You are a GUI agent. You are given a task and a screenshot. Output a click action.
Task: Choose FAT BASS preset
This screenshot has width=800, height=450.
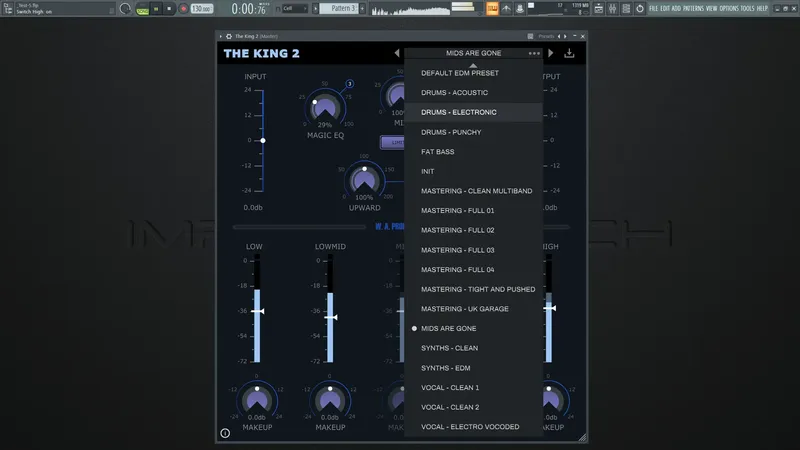[473, 152]
